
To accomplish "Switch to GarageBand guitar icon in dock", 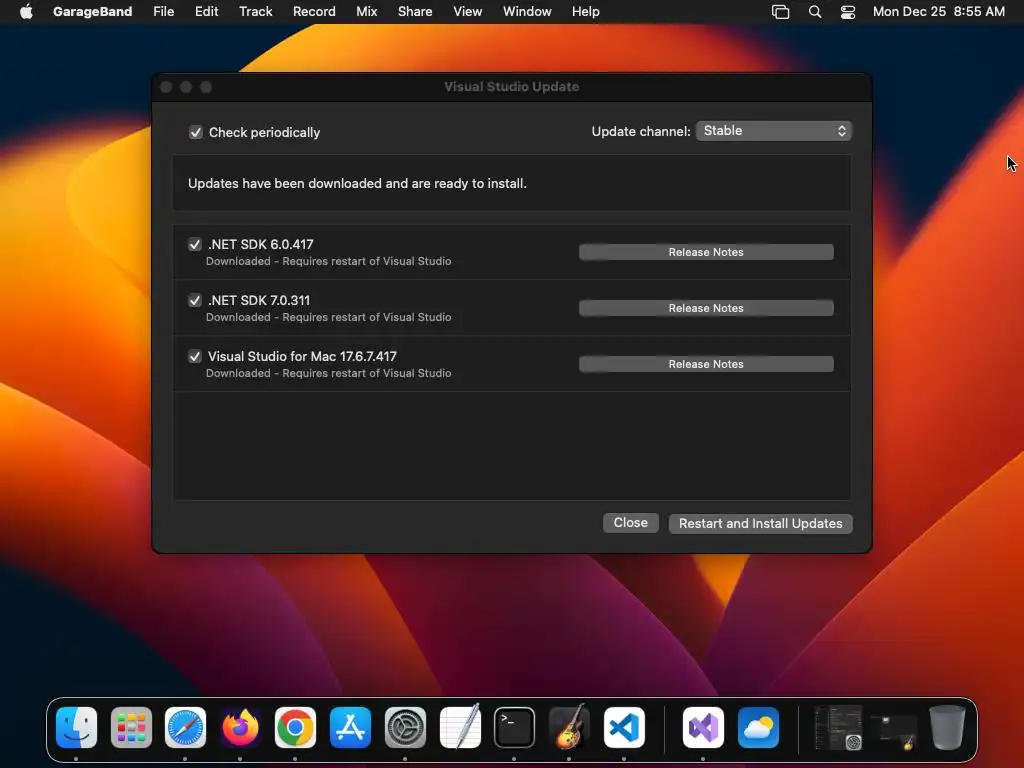I will pos(569,728).
